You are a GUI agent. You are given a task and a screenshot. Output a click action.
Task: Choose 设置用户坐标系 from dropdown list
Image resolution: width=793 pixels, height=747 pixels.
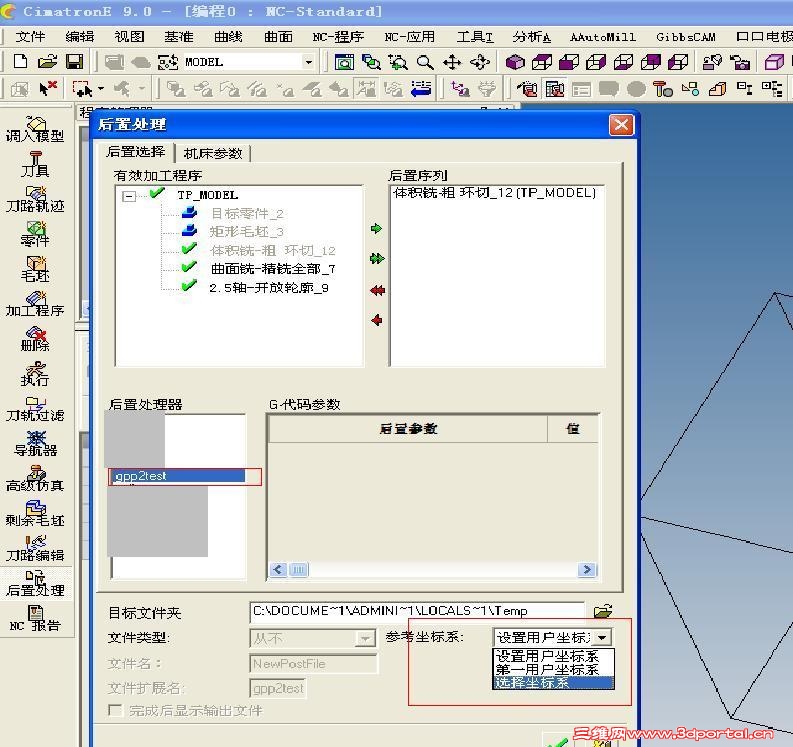pos(553,656)
